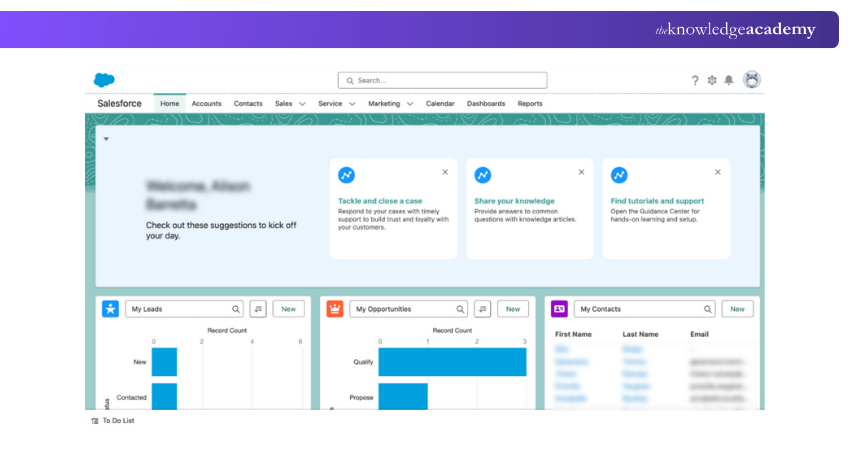The height and width of the screenshot is (450, 850).
Task: Collapse the welcome panel with the triangle
Action: point(106,139)
